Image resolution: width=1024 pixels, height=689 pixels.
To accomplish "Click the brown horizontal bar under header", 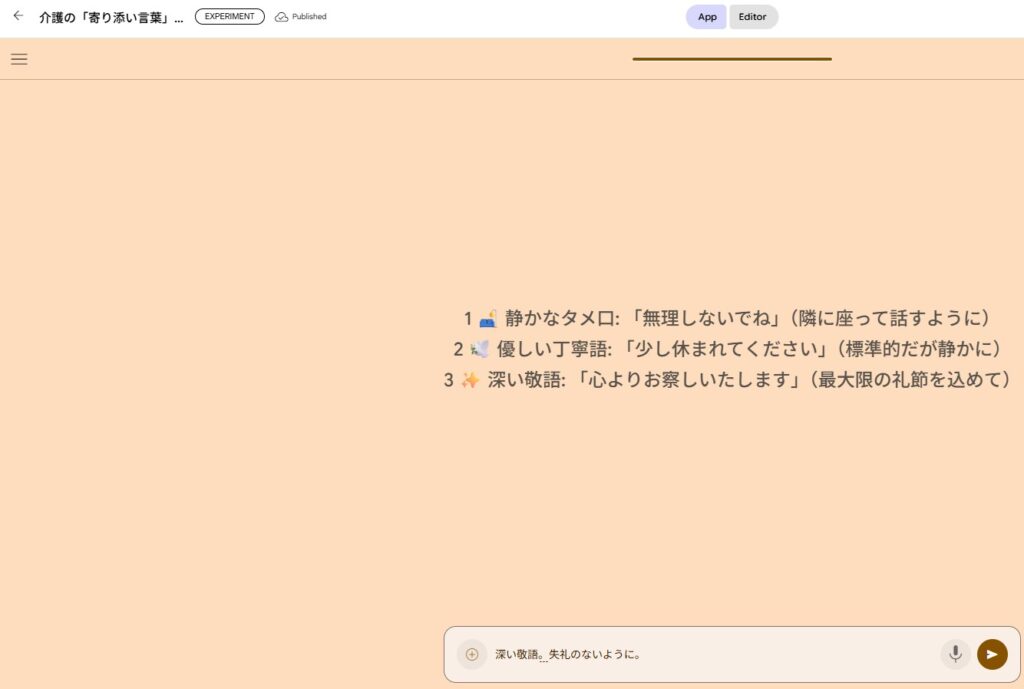I will 732,59.
